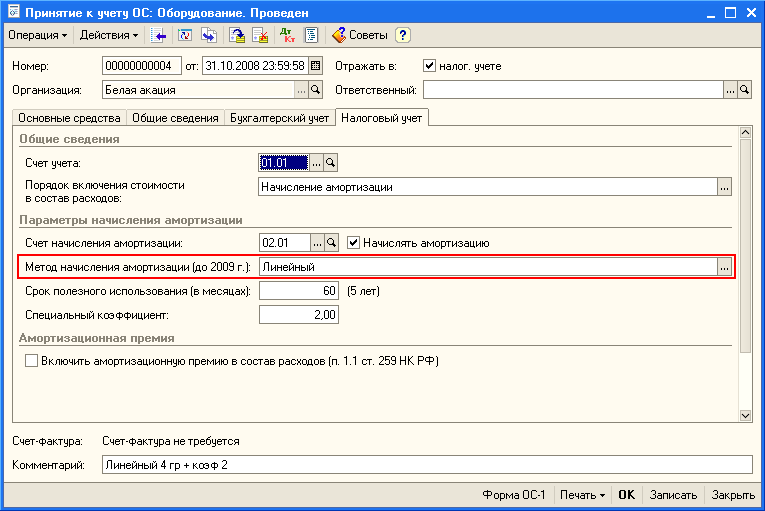Screen dimensions: 765x511
Task: Click the Специальный коэффициент field 2,00
Action: [299, 315]
